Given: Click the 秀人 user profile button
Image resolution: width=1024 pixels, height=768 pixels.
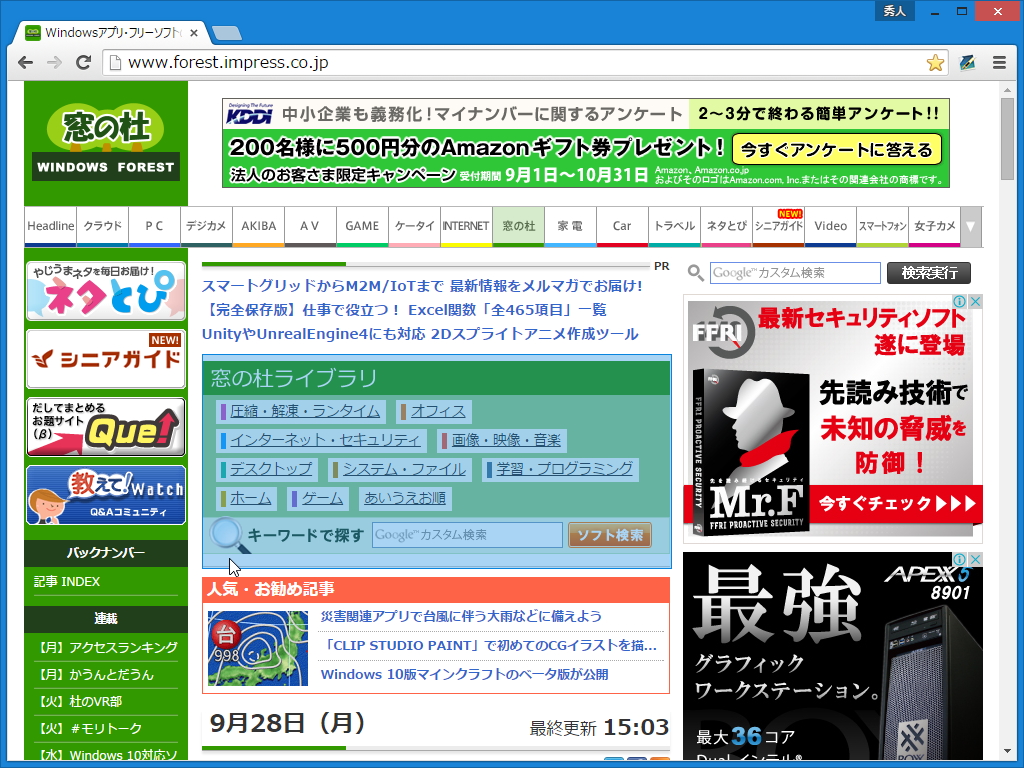Looking at the screenshot, I should coord(894,11).
